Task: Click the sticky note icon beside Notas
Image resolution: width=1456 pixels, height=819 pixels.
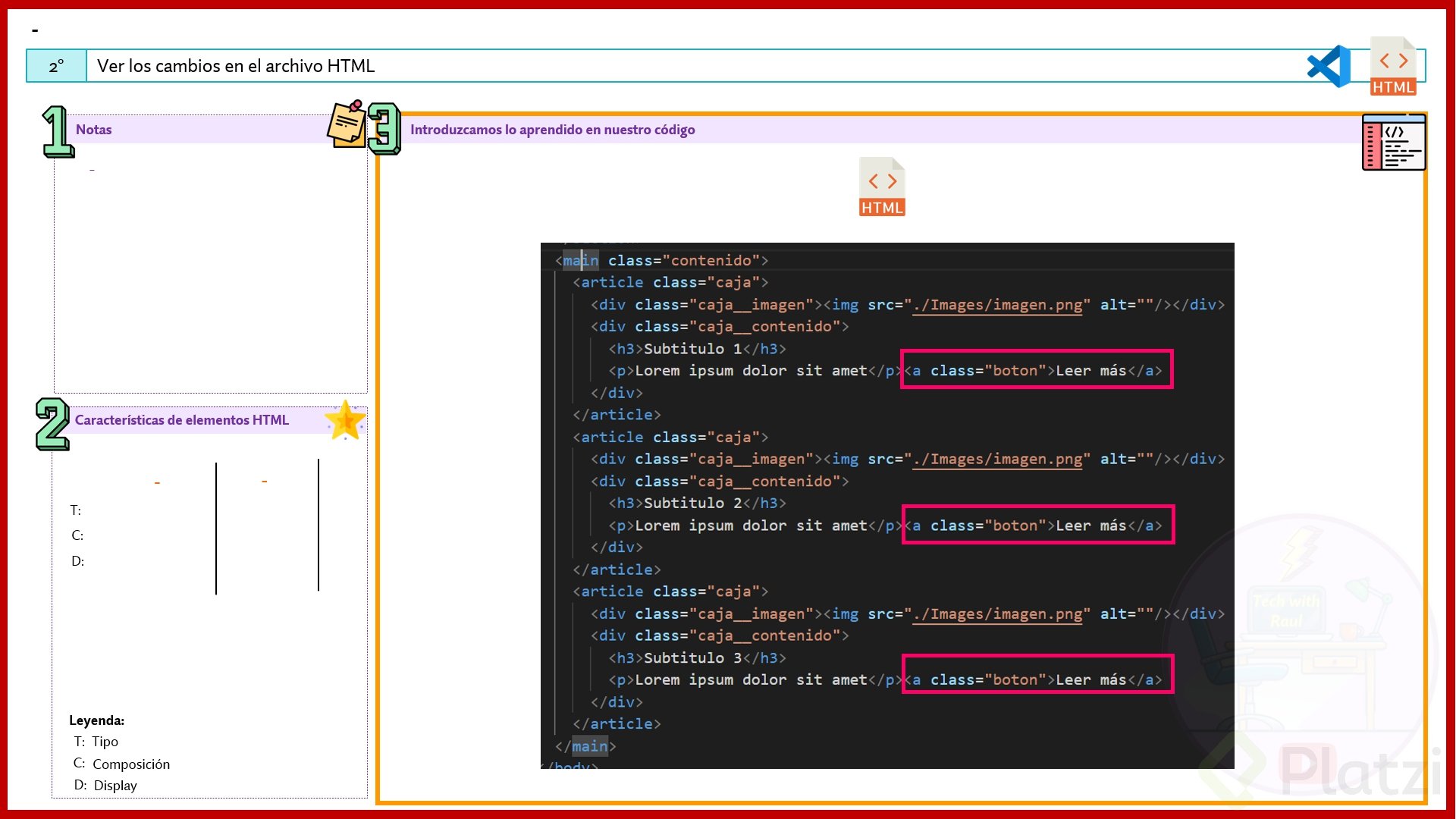Action: [347, 124]
